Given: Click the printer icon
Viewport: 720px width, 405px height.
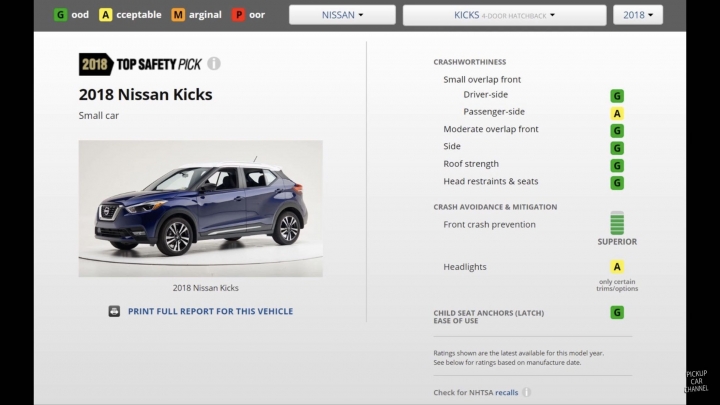Looking at the screenshot, I should [114, 311].
